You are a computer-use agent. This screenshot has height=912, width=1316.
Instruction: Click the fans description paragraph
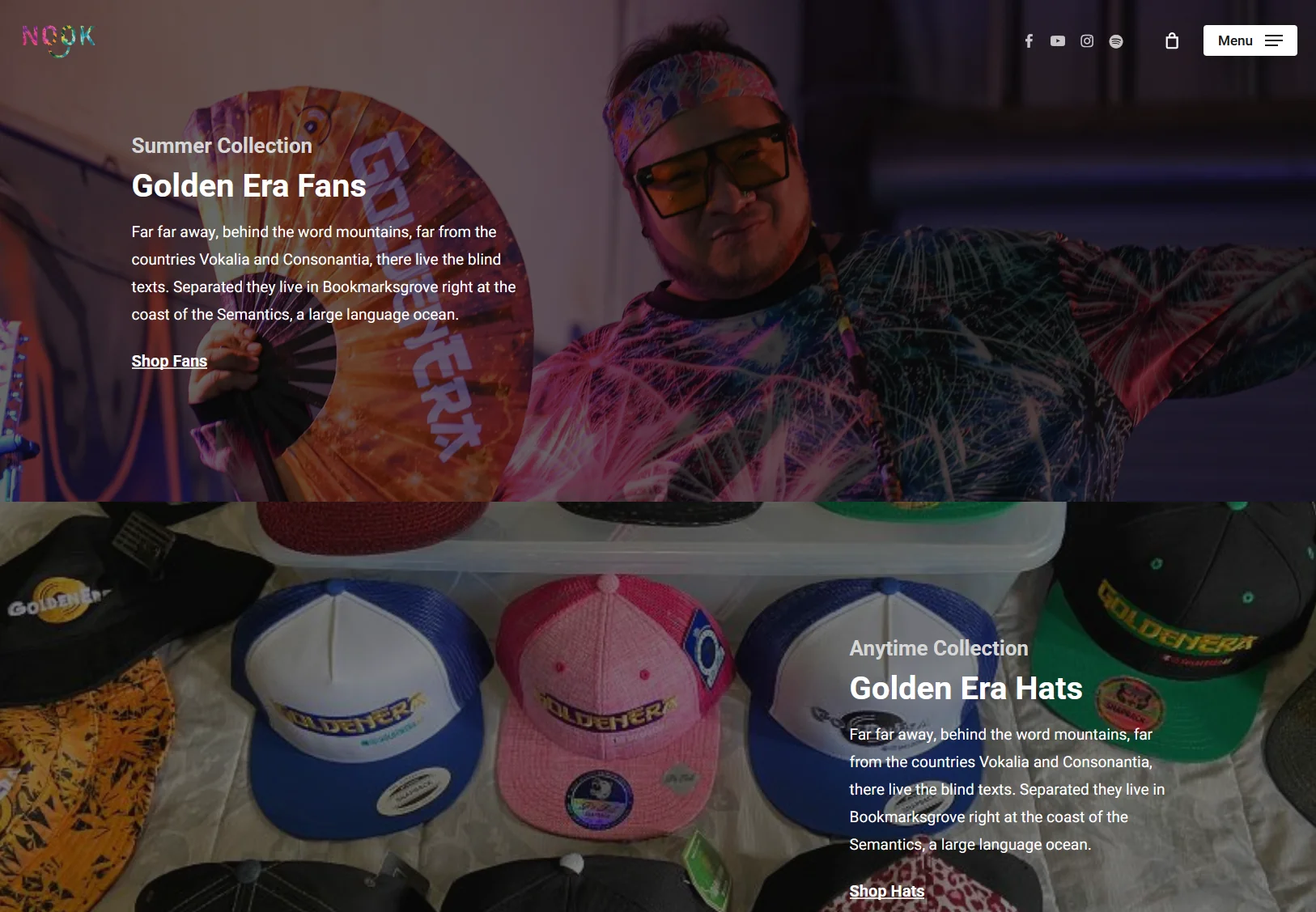(324, 273)
